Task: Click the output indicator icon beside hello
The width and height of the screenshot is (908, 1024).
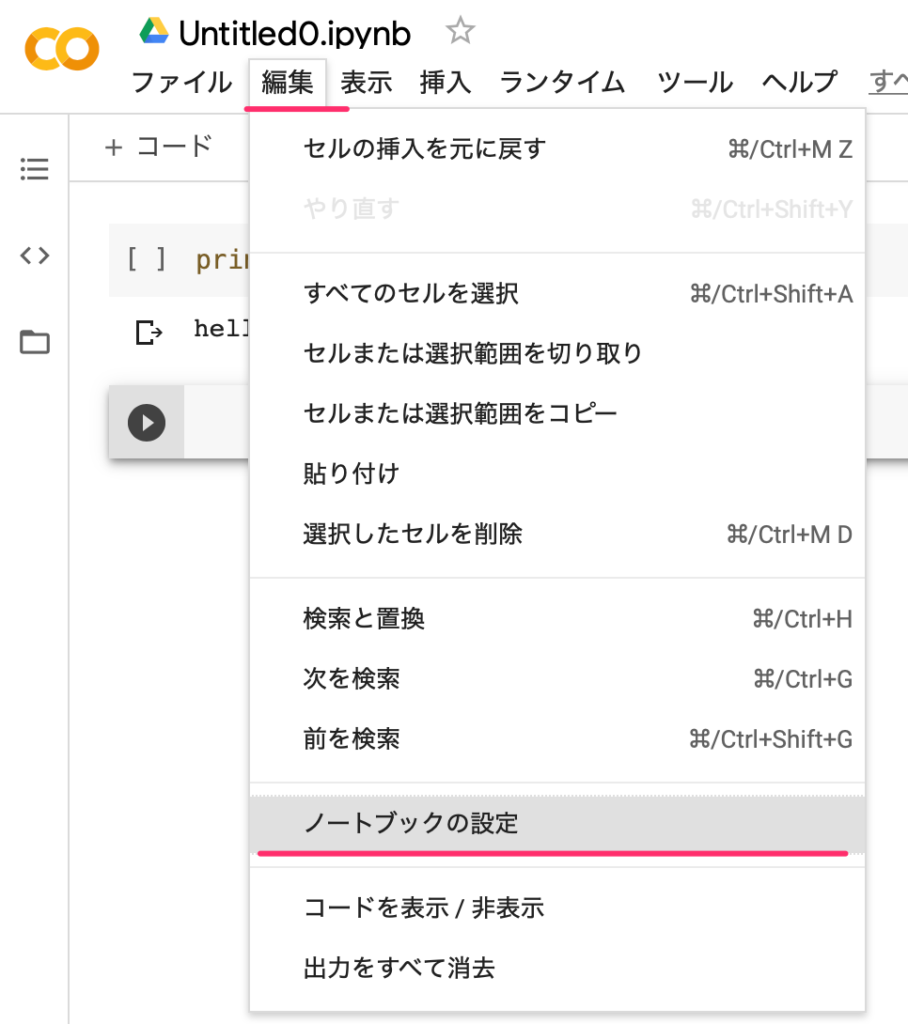Action: tap(146, 330)
